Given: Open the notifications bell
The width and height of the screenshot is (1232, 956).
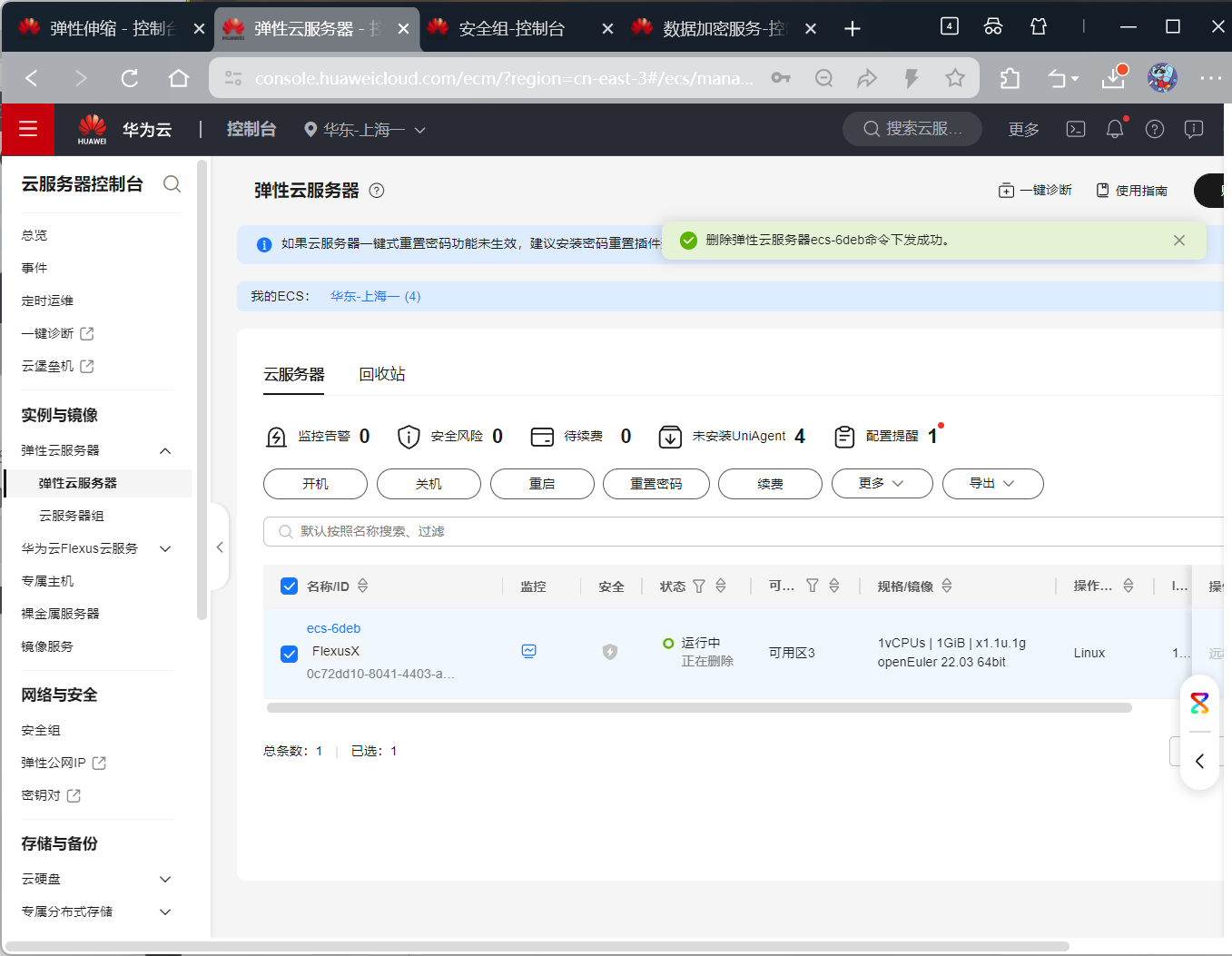Looking at the screenshot, I should coord(1115,129).
